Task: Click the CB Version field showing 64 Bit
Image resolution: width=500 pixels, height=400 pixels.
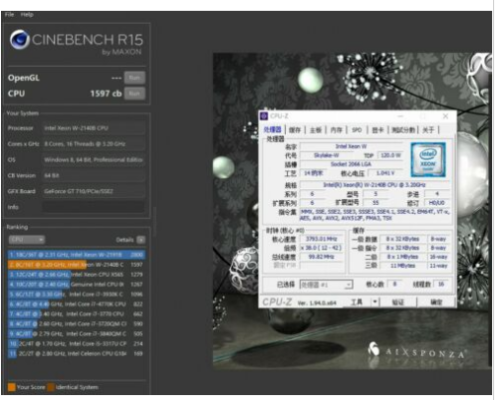Action: coord(93,175)
